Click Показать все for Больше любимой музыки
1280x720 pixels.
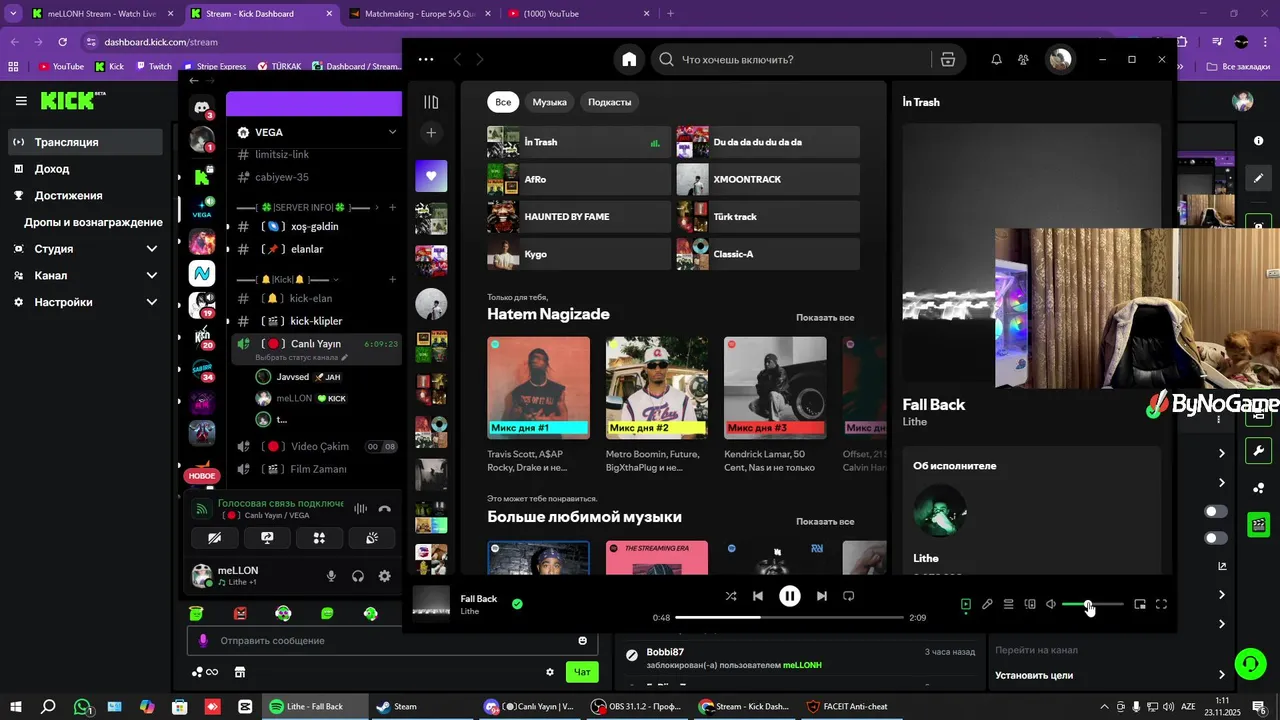825,521
